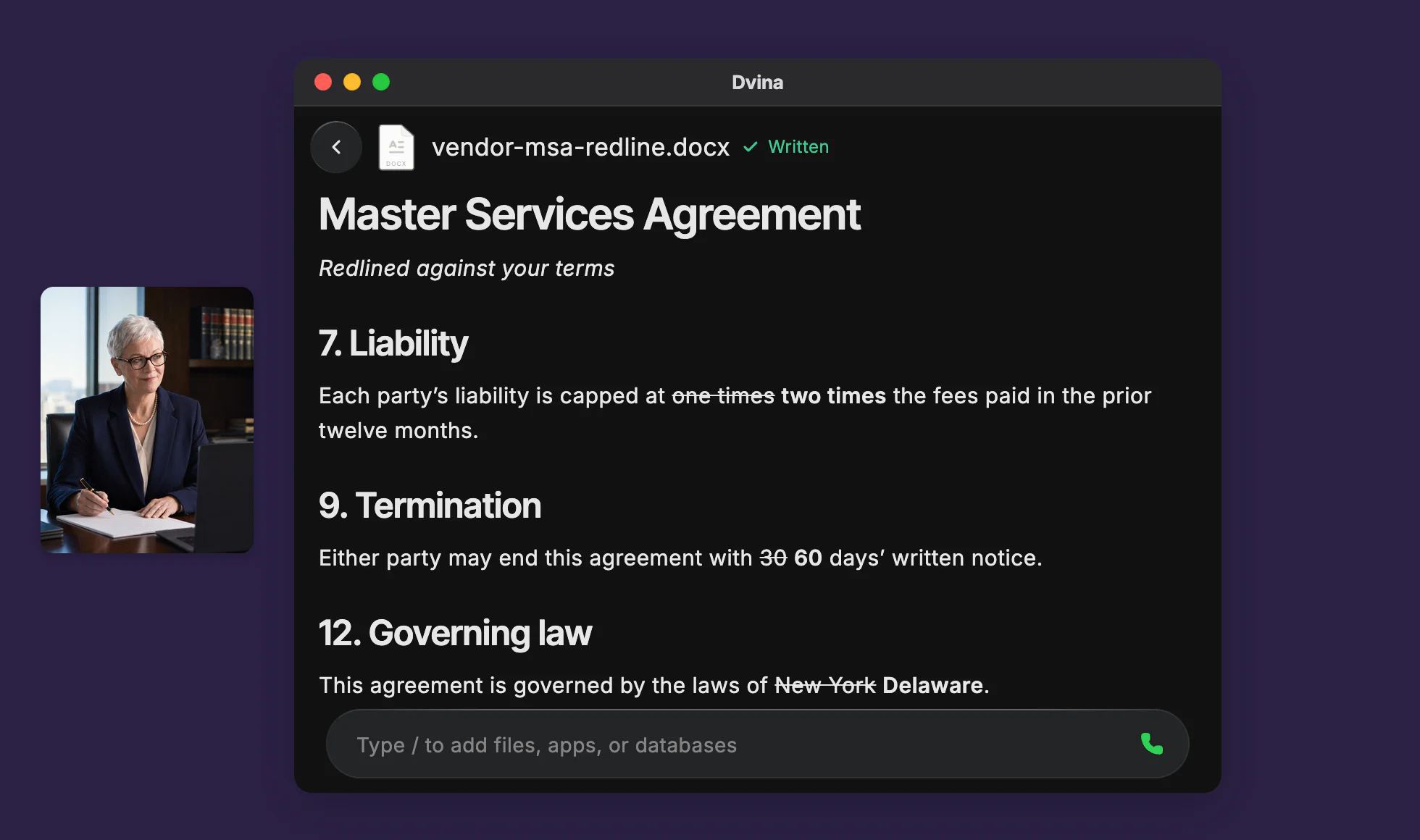This screenshot has width=1420, height=840.
Task: Click the '12. Governing law' heading
Action: tap(455, 633)
